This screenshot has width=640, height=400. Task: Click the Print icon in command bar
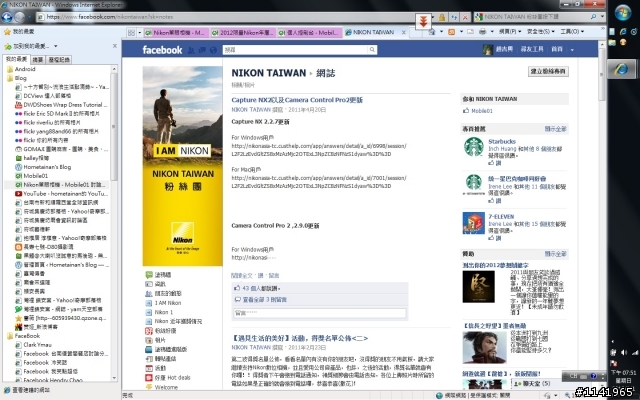point(482,32)
